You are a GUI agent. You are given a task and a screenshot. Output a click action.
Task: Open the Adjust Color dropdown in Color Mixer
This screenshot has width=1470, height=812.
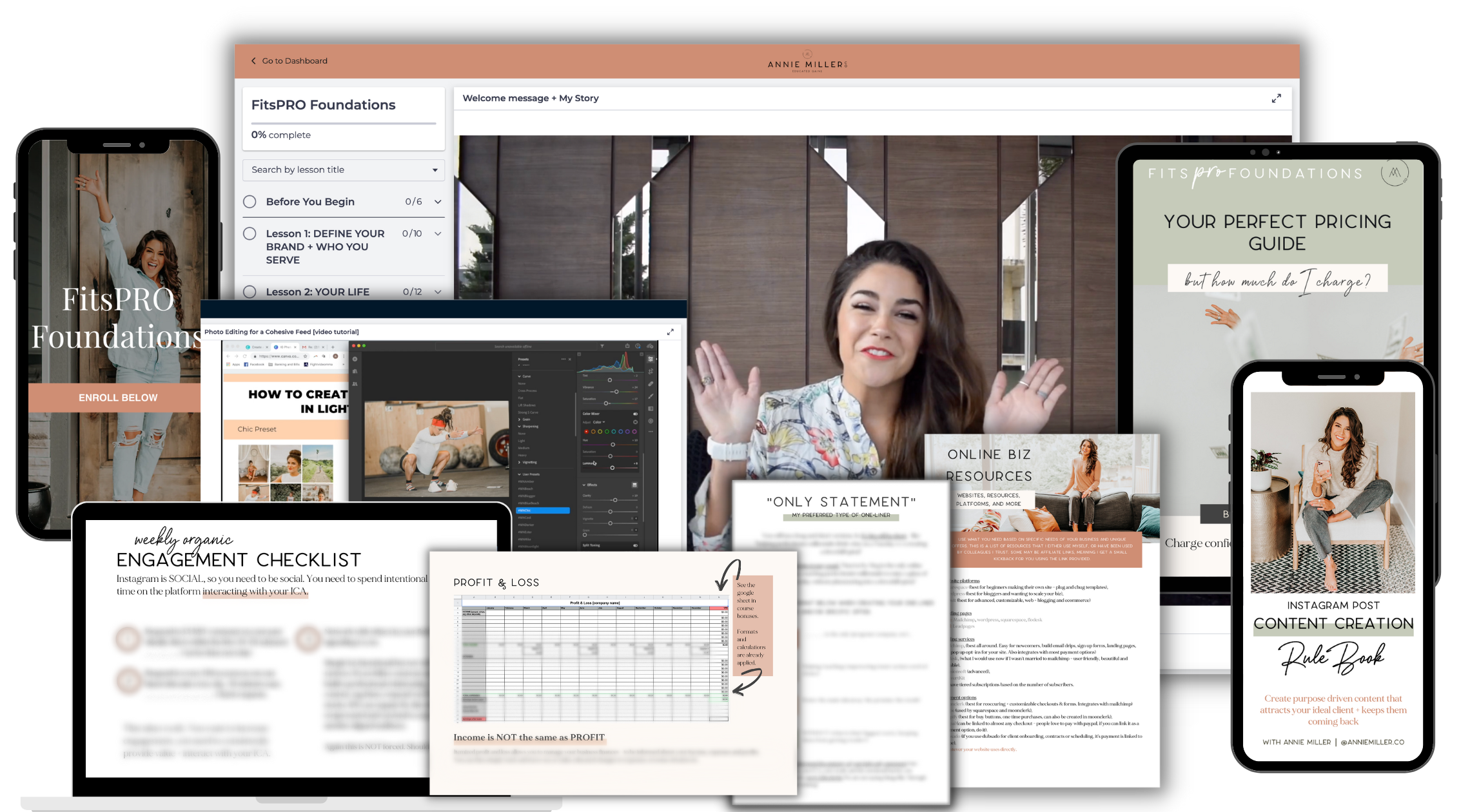pyautogui.click(x=599, y=422)
